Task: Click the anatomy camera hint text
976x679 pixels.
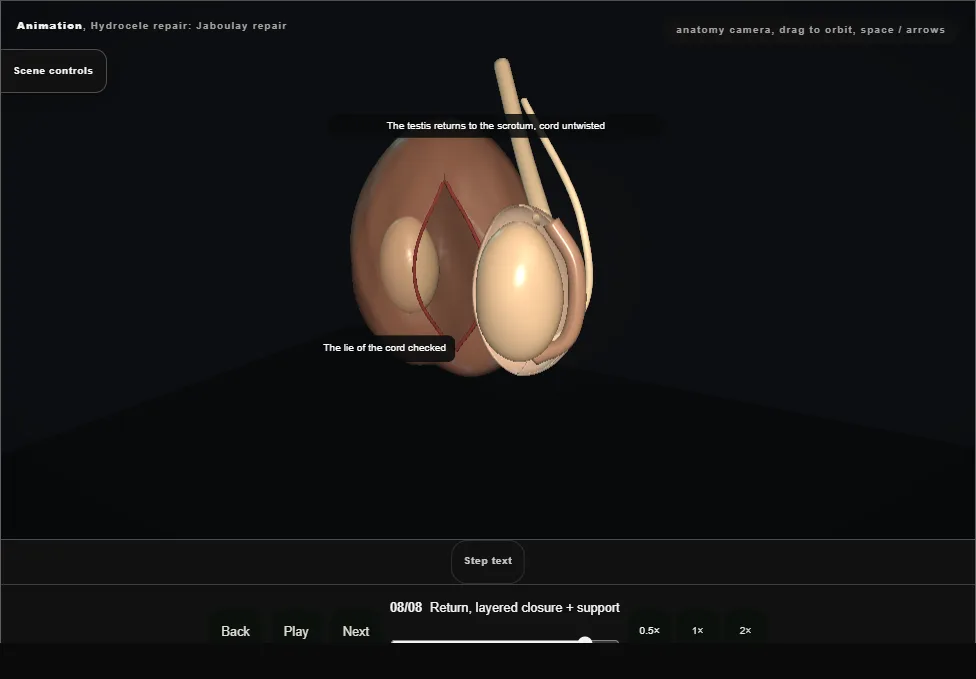Action: [x=810, y=30]
